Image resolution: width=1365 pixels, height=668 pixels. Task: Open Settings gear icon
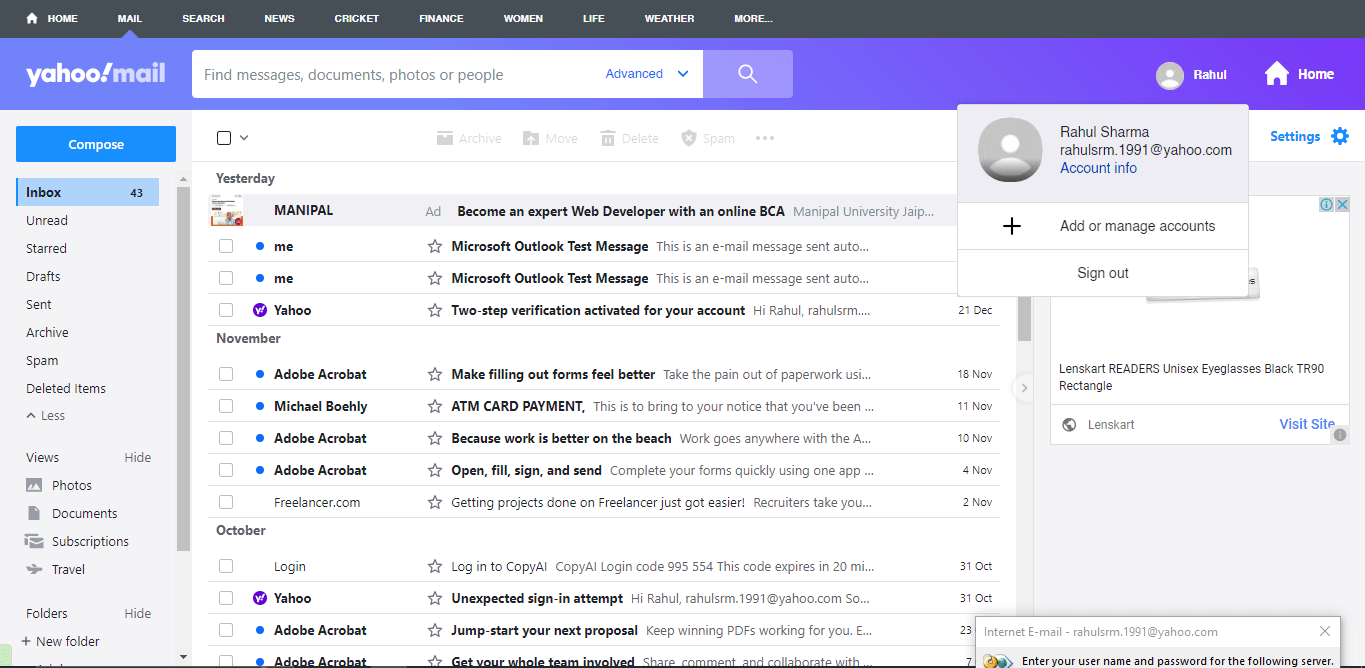[x=1340, y=136]
